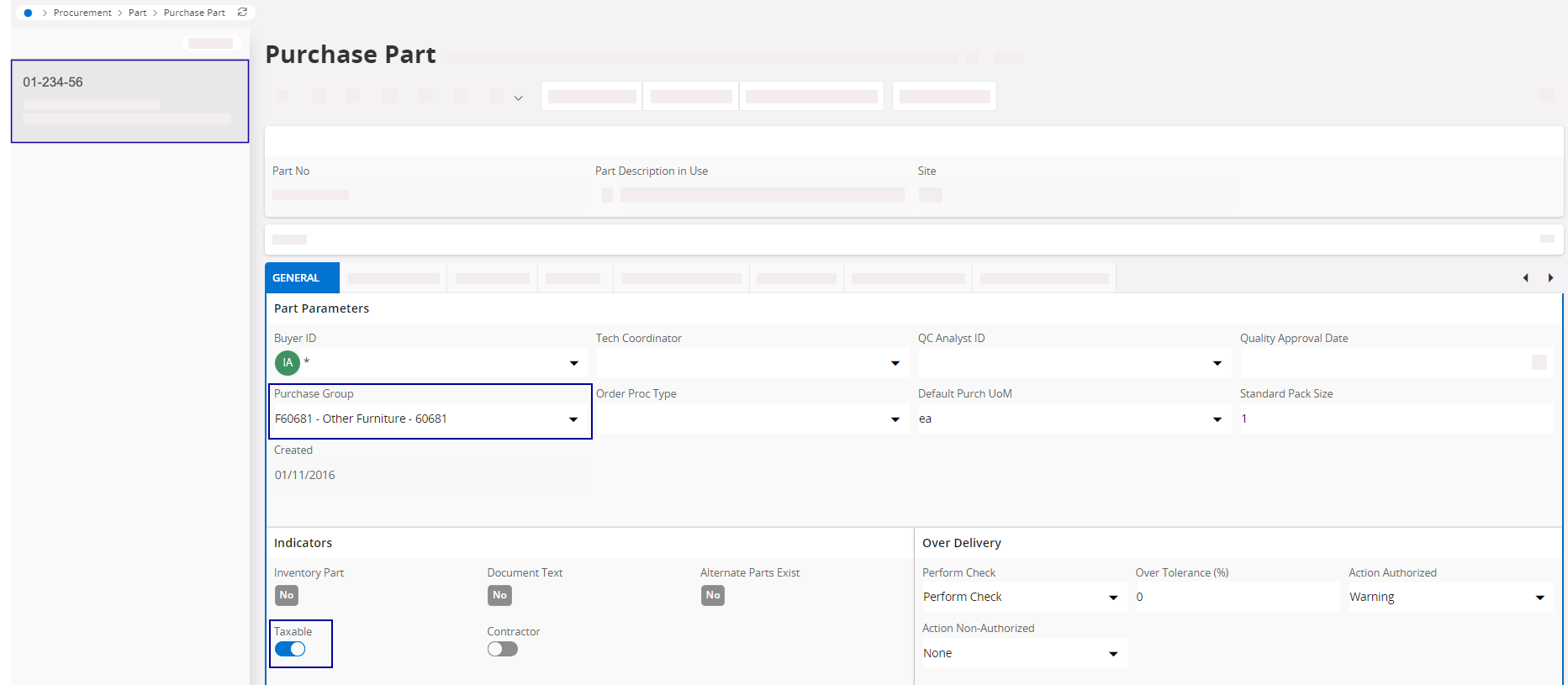This screenshot has width=1568, height=685.
Task: Click the IA buyer avatar badge
Action: (x=288, y=363)
